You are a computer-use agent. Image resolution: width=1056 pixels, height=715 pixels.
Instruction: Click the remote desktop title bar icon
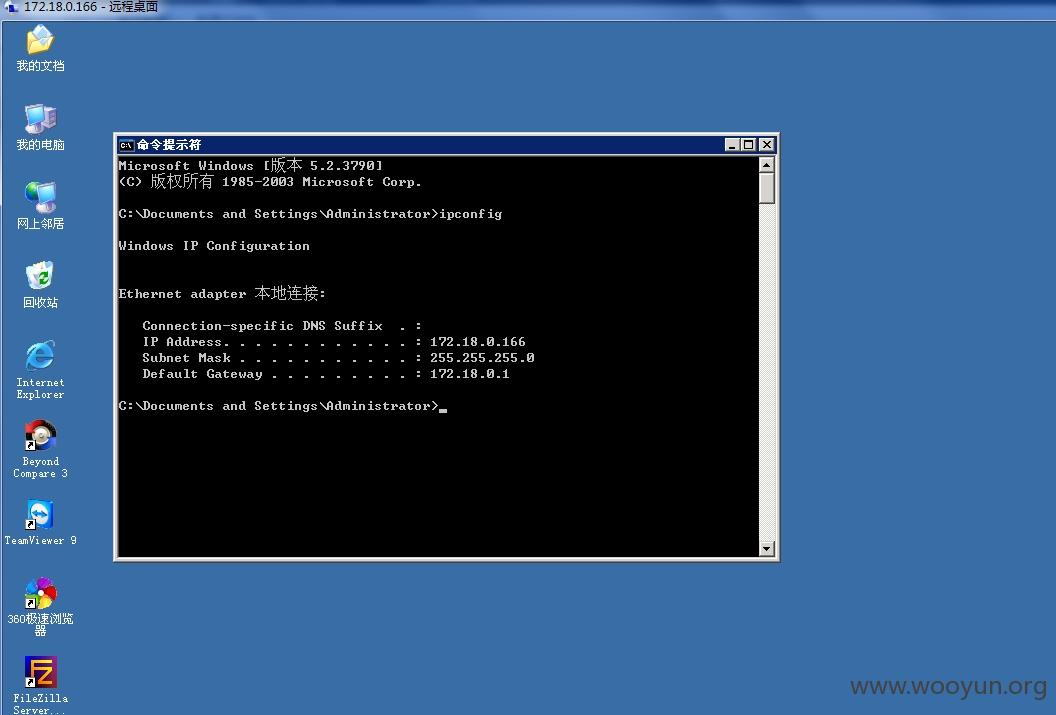11,7
